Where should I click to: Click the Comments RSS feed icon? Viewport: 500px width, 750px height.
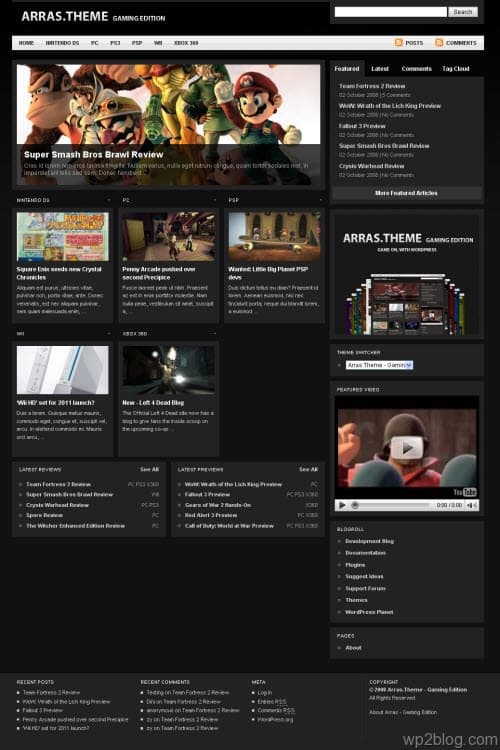(439, 43)
